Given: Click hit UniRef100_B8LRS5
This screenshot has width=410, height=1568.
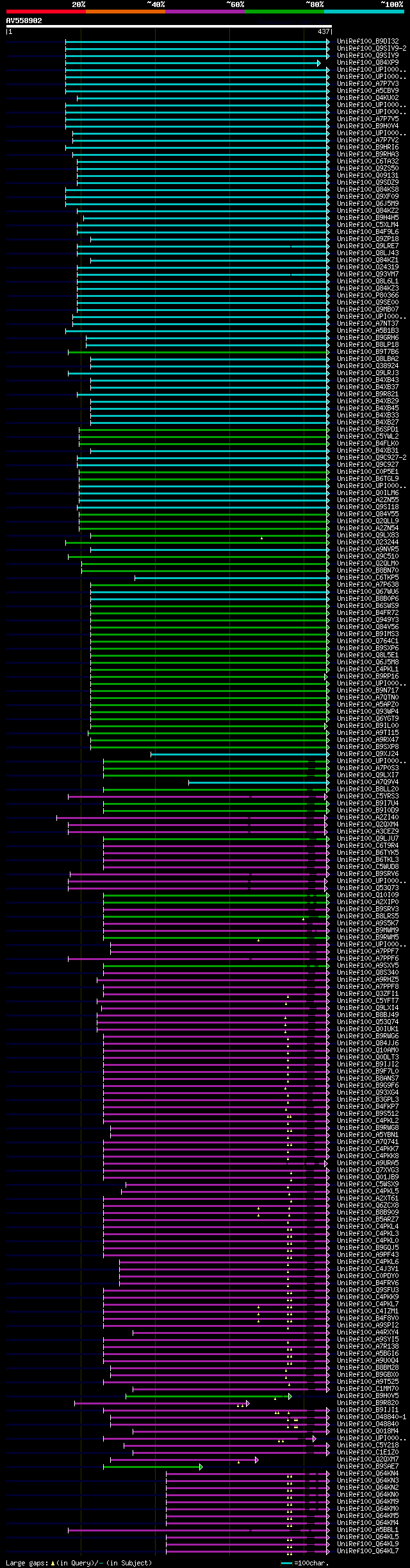Looking at the screenshot, I should tap(368, 916).
